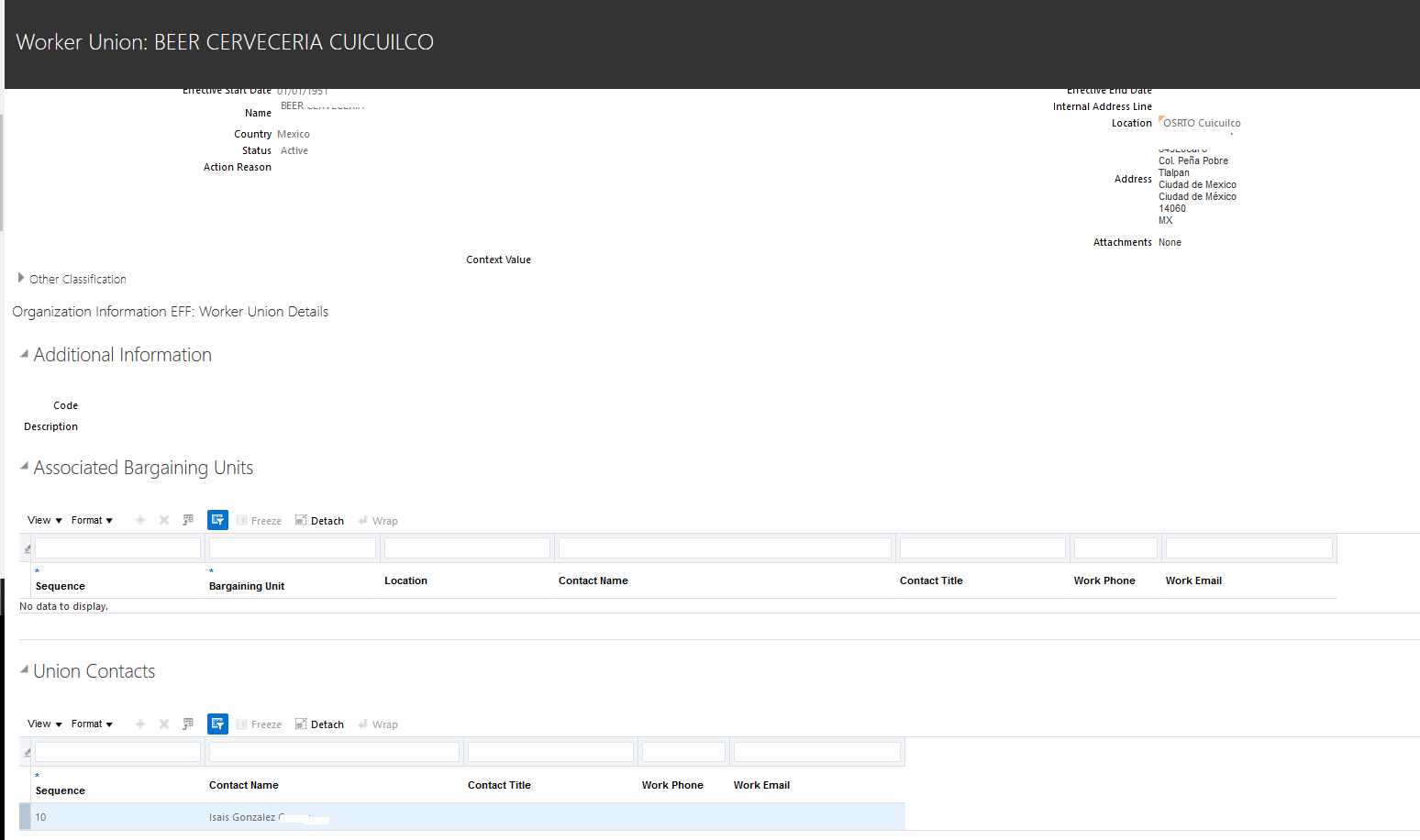
Task: Click the Mexico country value
Action: tap(294, 134)
